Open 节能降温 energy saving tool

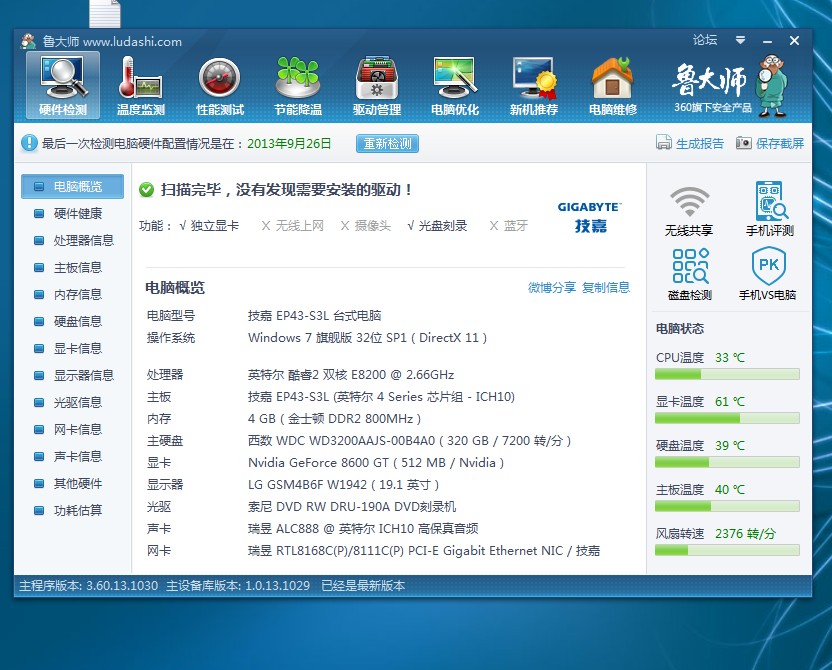298,85
